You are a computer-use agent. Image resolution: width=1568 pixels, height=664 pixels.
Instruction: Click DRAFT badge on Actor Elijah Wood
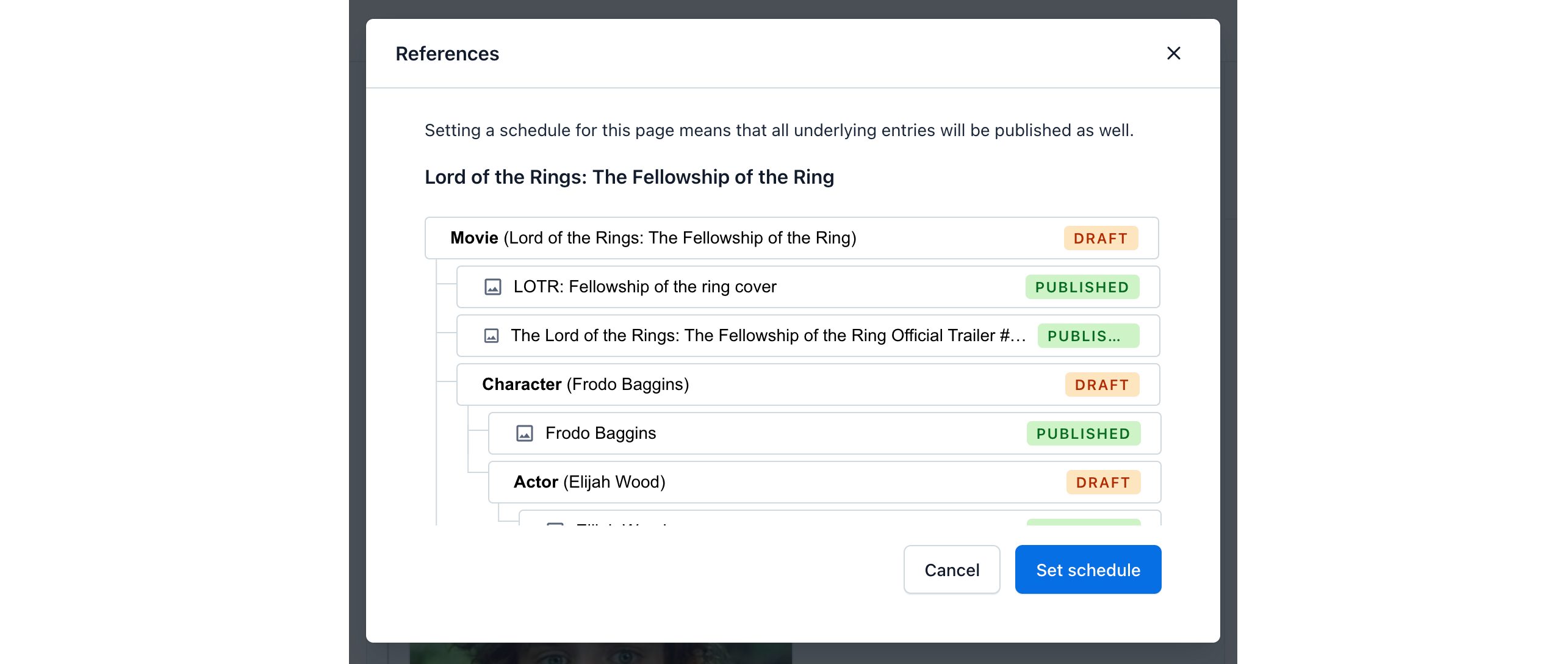pos(1103,483)
